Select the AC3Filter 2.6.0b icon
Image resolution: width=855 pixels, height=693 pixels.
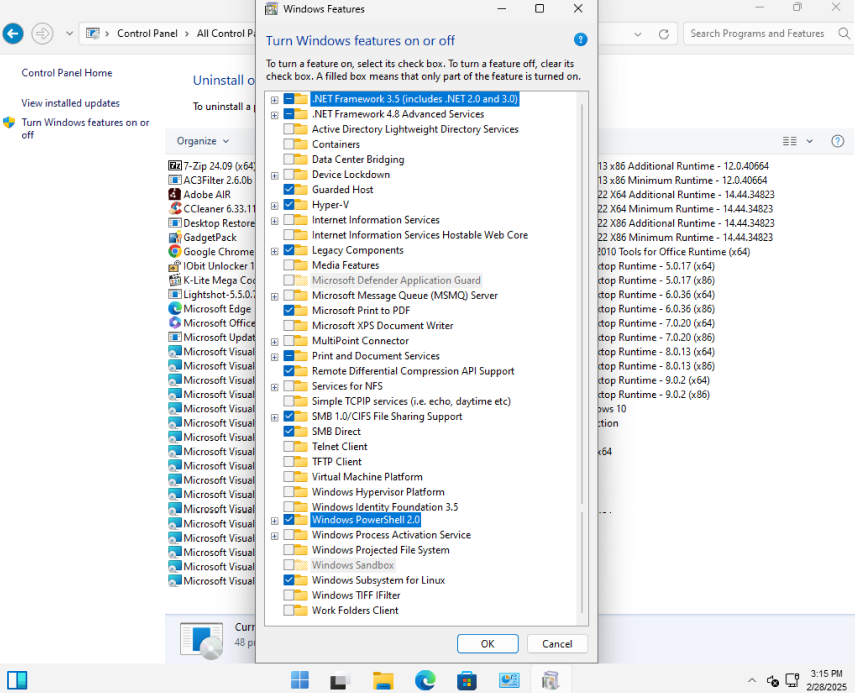point(174,180)
